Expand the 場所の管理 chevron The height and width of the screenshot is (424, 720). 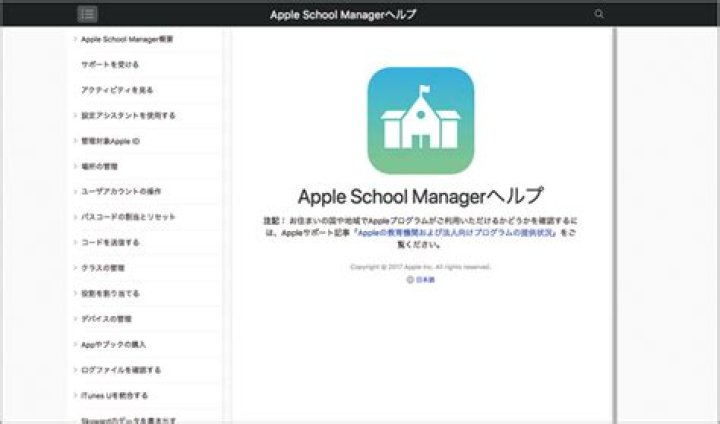point(75,166)
